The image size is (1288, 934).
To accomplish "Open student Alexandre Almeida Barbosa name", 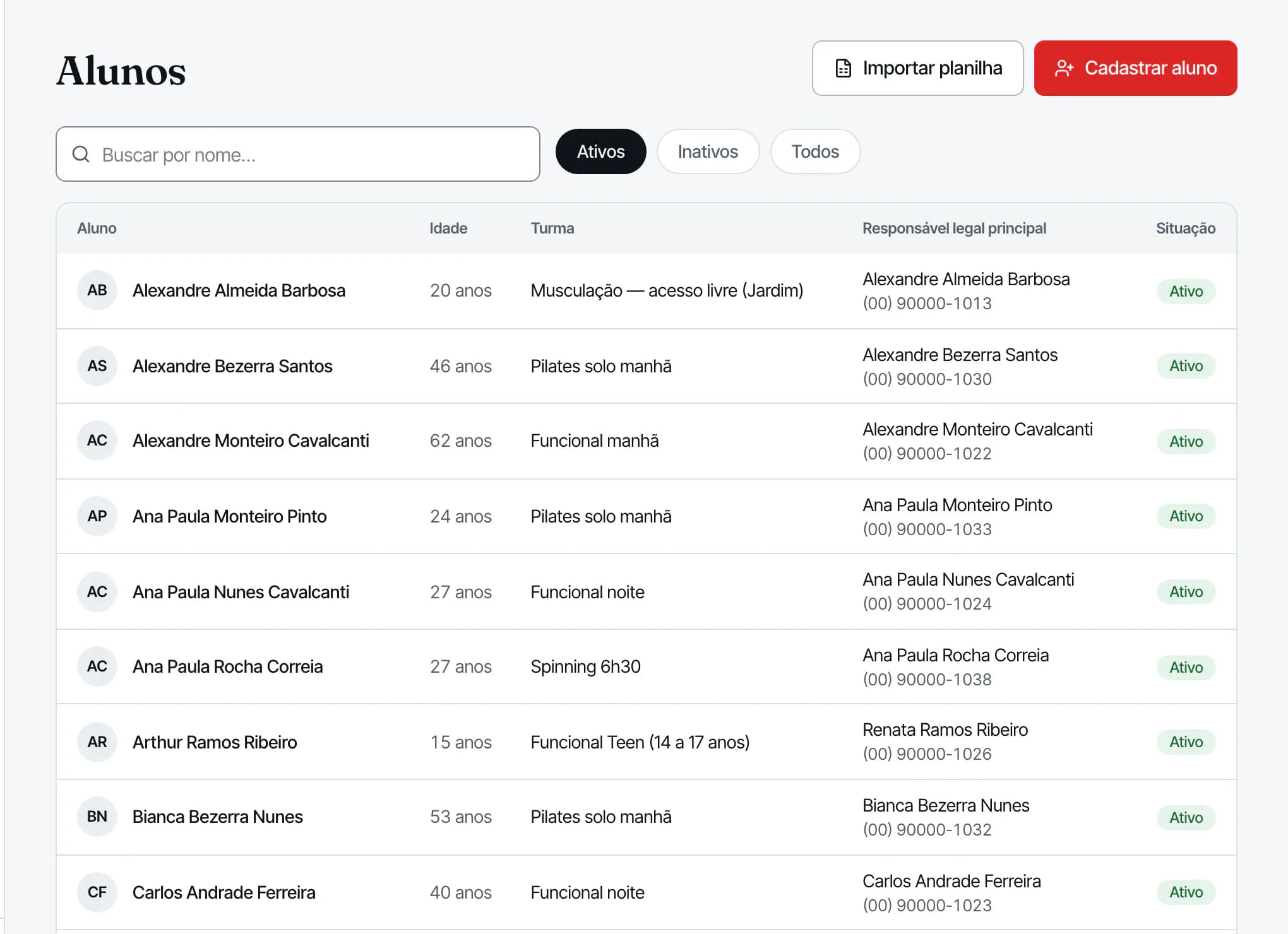I will [239, 290].
